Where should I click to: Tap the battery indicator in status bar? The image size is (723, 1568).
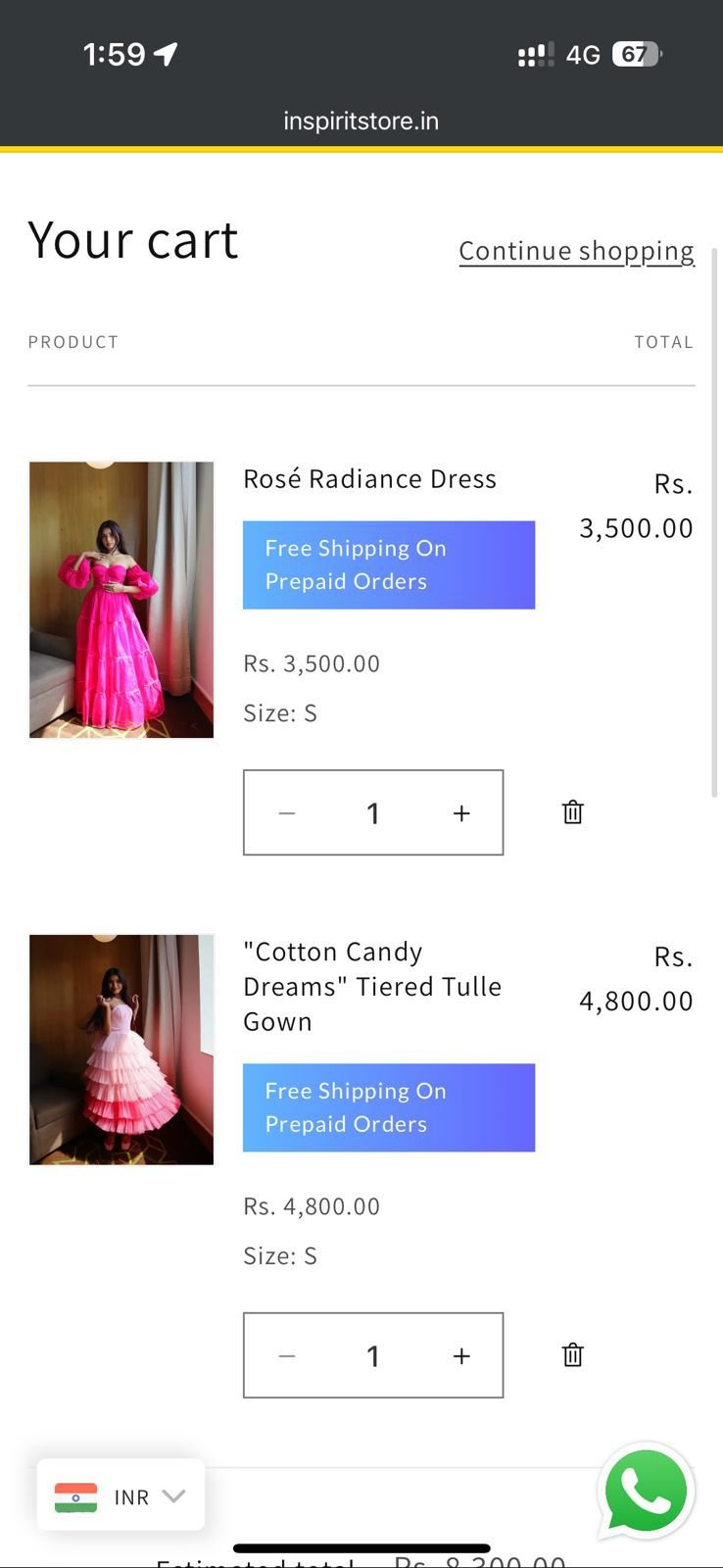click(636, 54)
